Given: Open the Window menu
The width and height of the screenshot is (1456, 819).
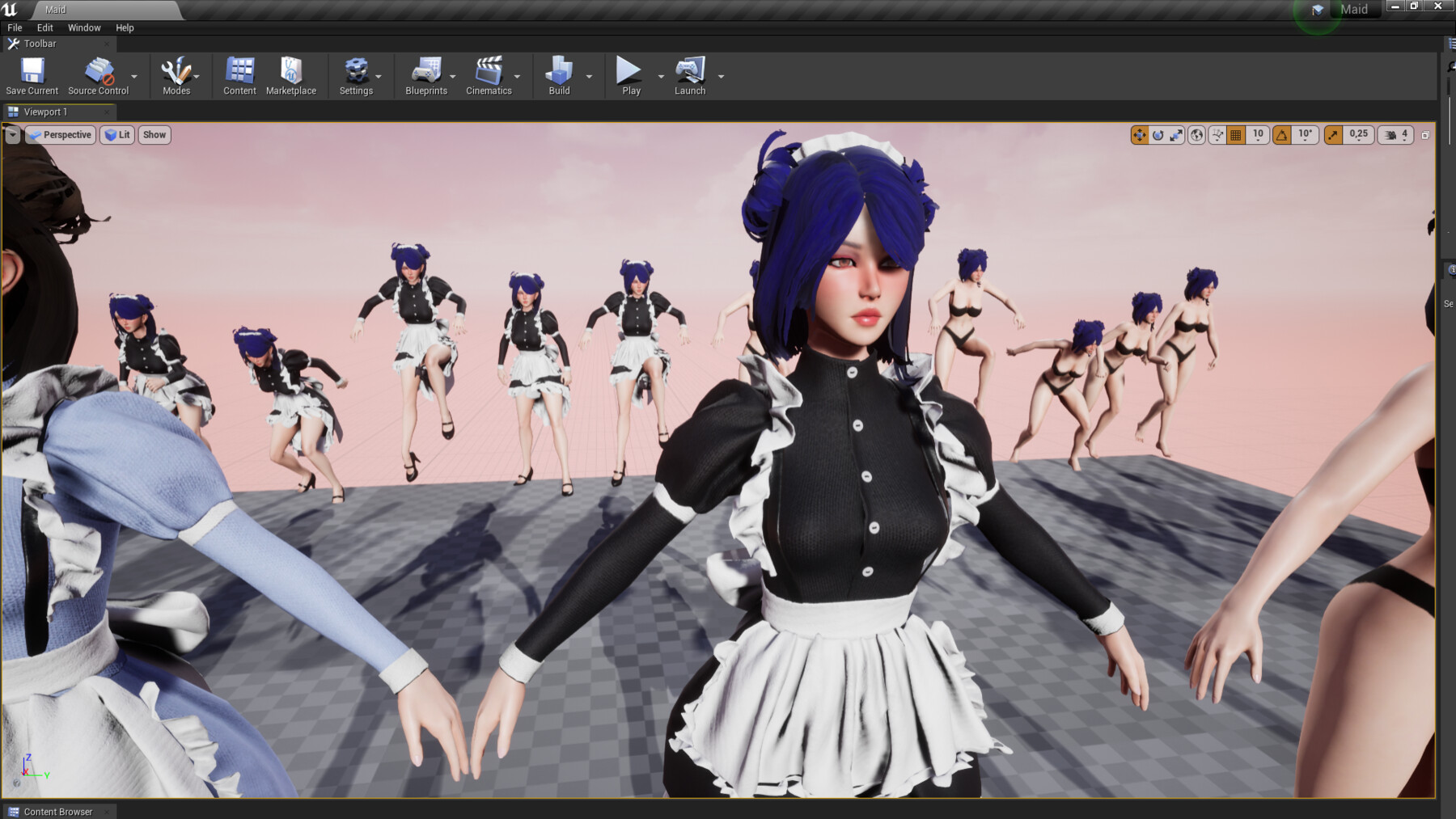Looking at the screenshot, I should click(83, 27).
